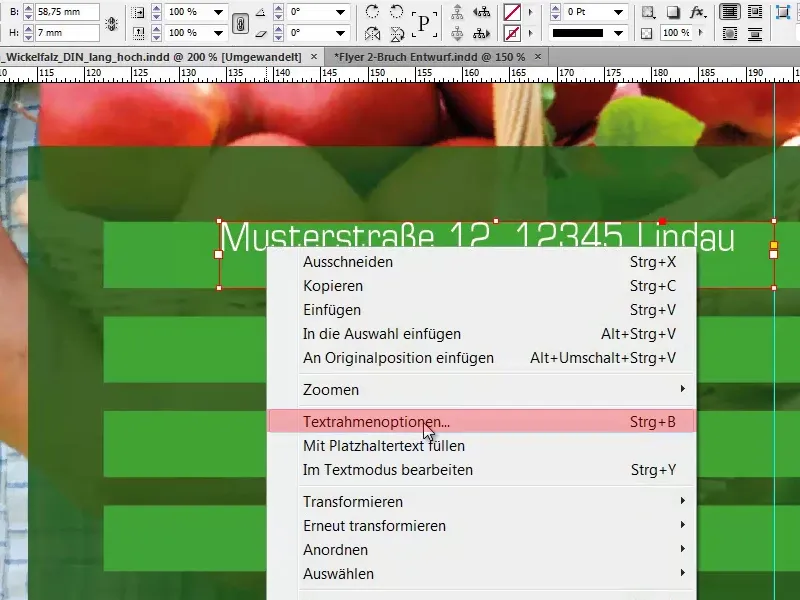
Task: Open the Erneut transformieren submenu
Action: coord(482,526)
